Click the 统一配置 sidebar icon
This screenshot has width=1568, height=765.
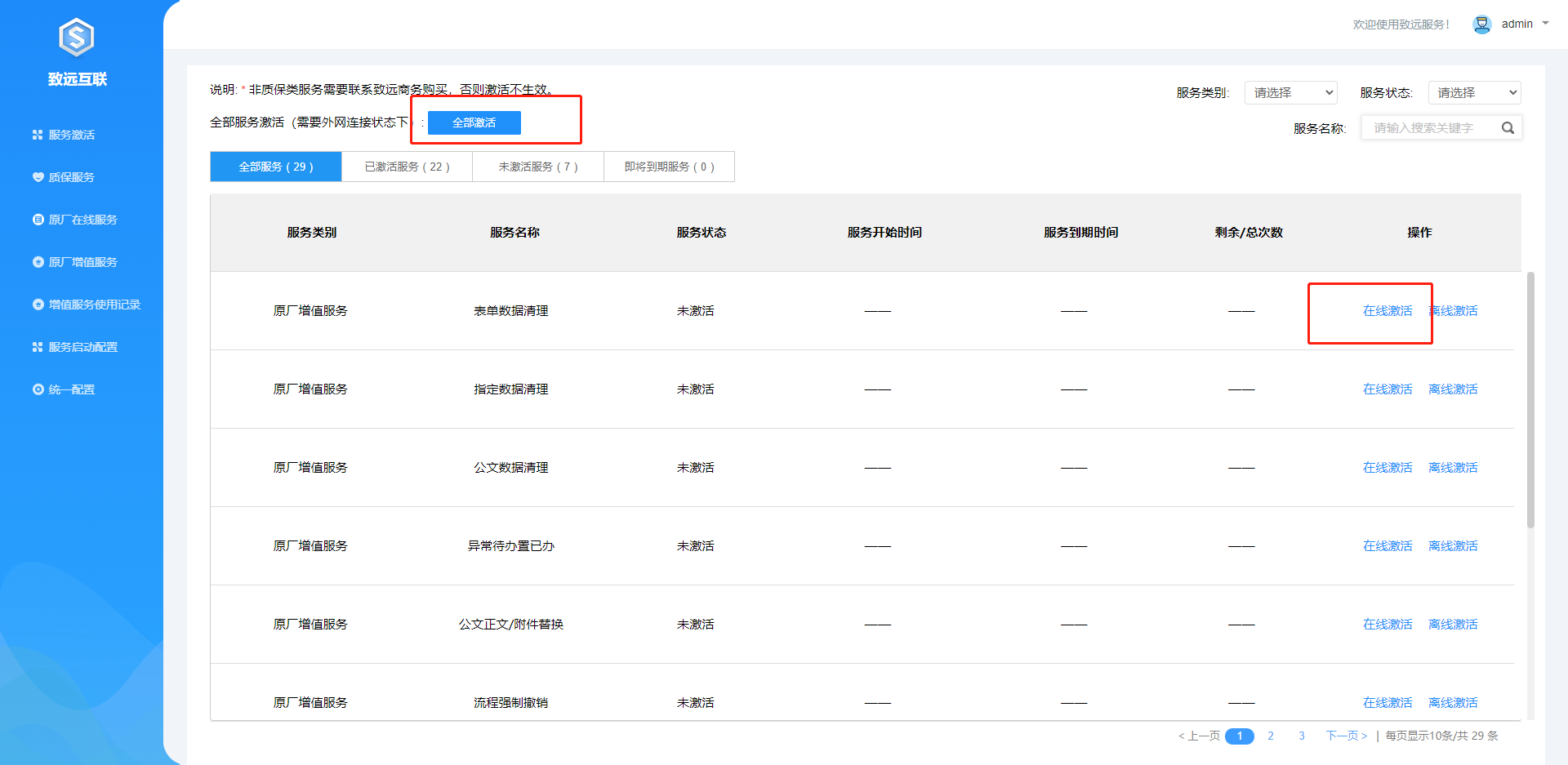point(38,389)
